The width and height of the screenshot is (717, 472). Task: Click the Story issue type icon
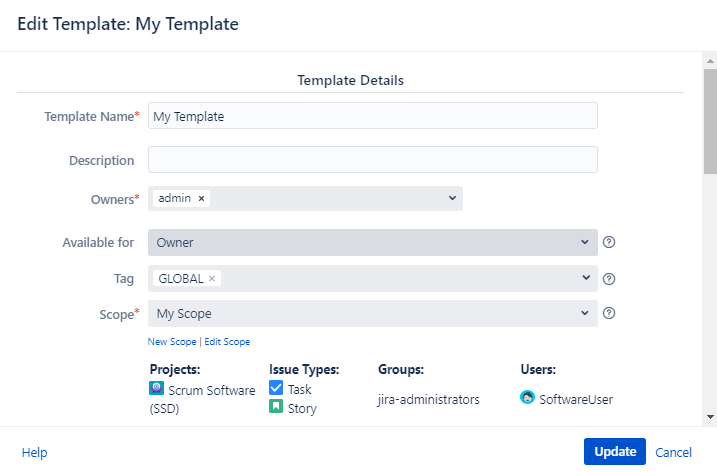[276, 407]
